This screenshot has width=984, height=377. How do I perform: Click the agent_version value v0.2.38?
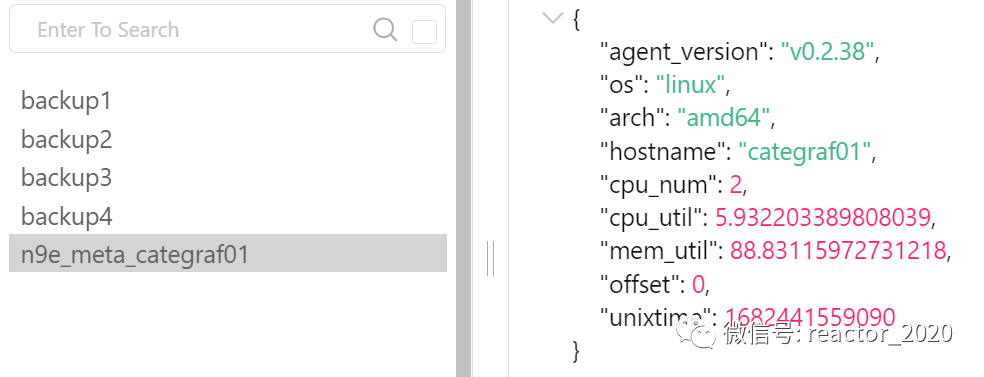pyautogui.click(x=827, y=51)
